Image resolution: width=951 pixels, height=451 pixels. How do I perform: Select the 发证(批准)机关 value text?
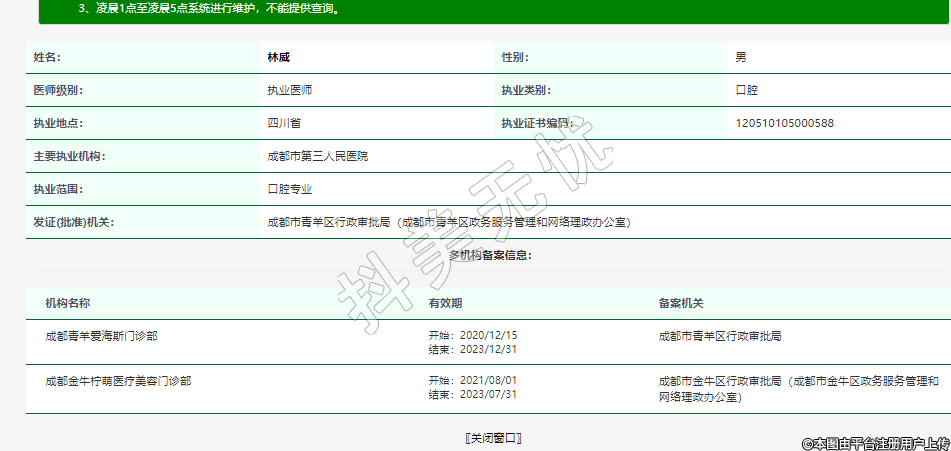pos(448,222)
